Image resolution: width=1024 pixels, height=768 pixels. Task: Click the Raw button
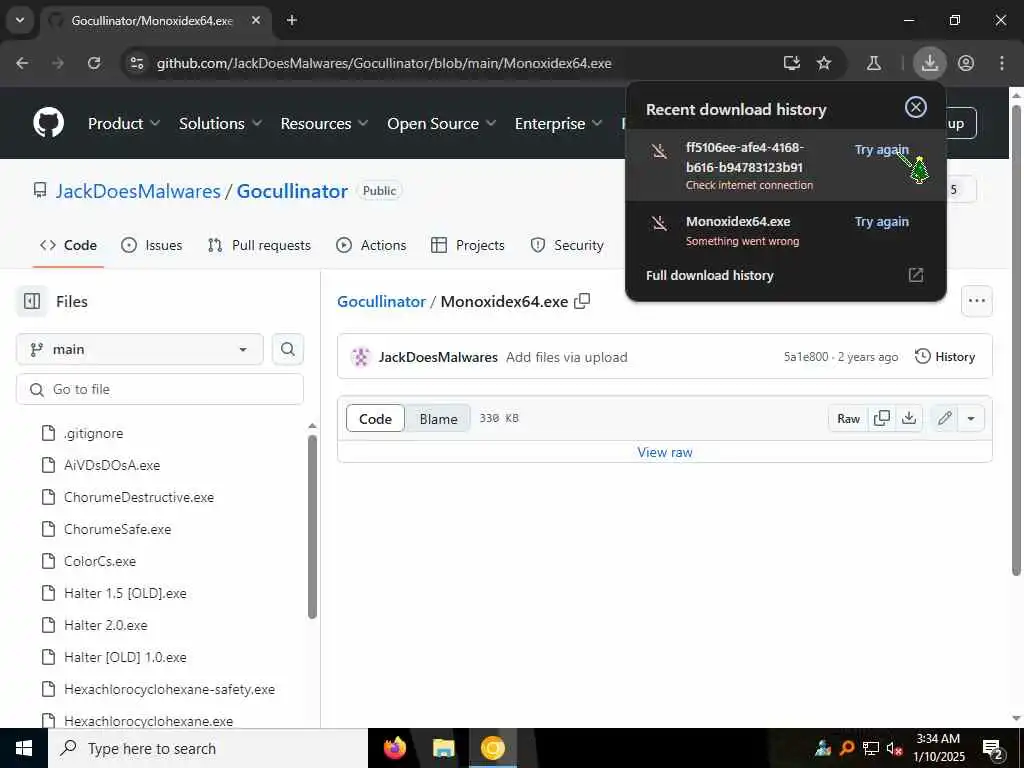[848, 418]
